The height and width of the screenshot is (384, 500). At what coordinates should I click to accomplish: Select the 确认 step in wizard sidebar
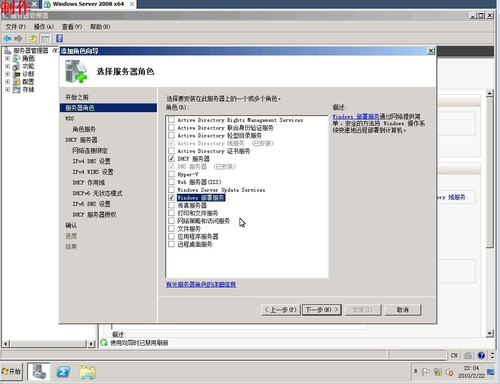(71, 225)
